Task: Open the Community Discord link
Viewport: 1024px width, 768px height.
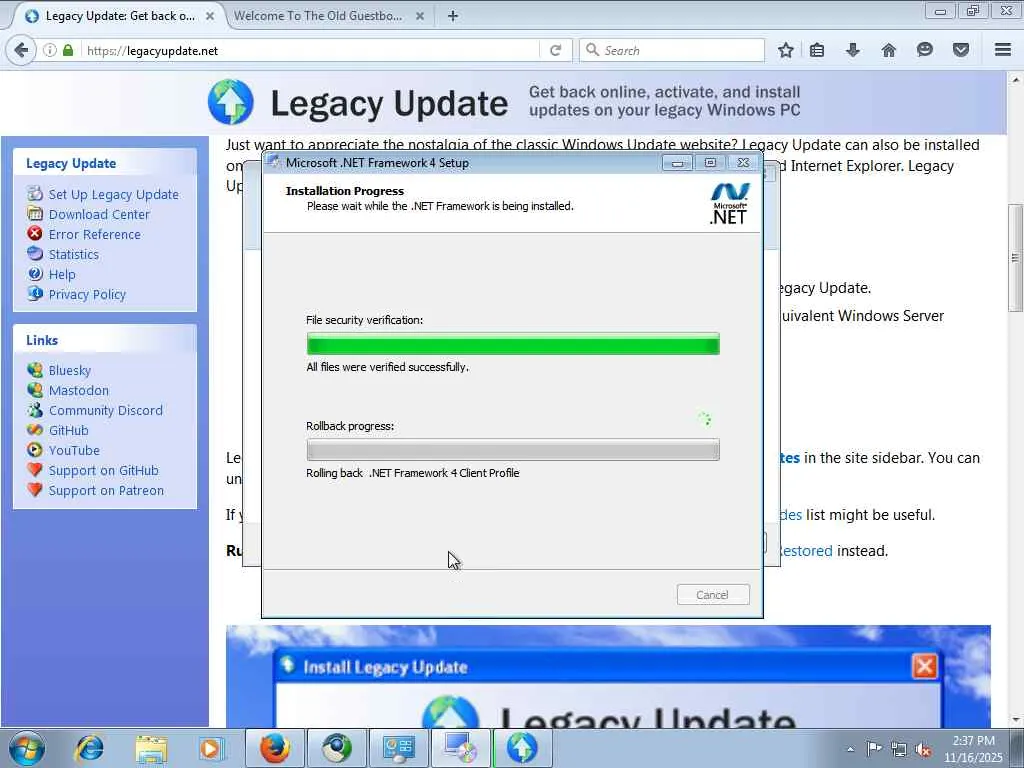Action: pyautogui.click(x=106, y=410)
